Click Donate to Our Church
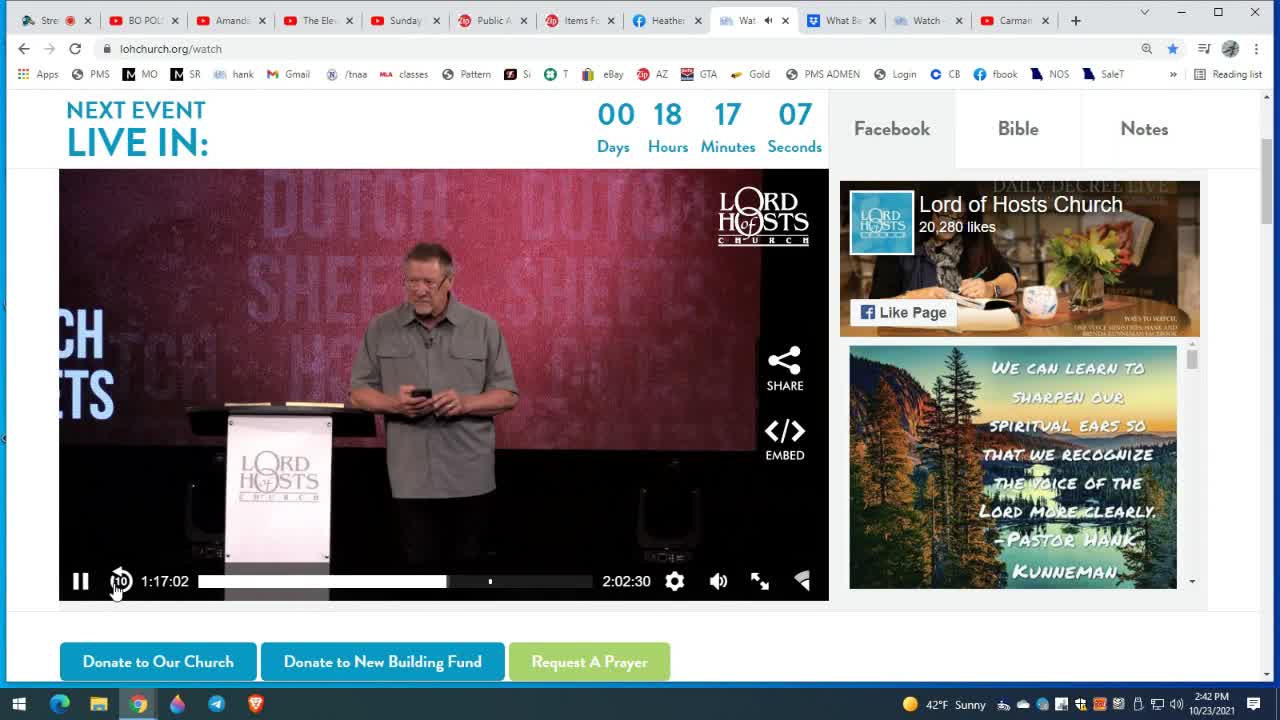This screenshot has height=720, width=1280. pos(158,662)
